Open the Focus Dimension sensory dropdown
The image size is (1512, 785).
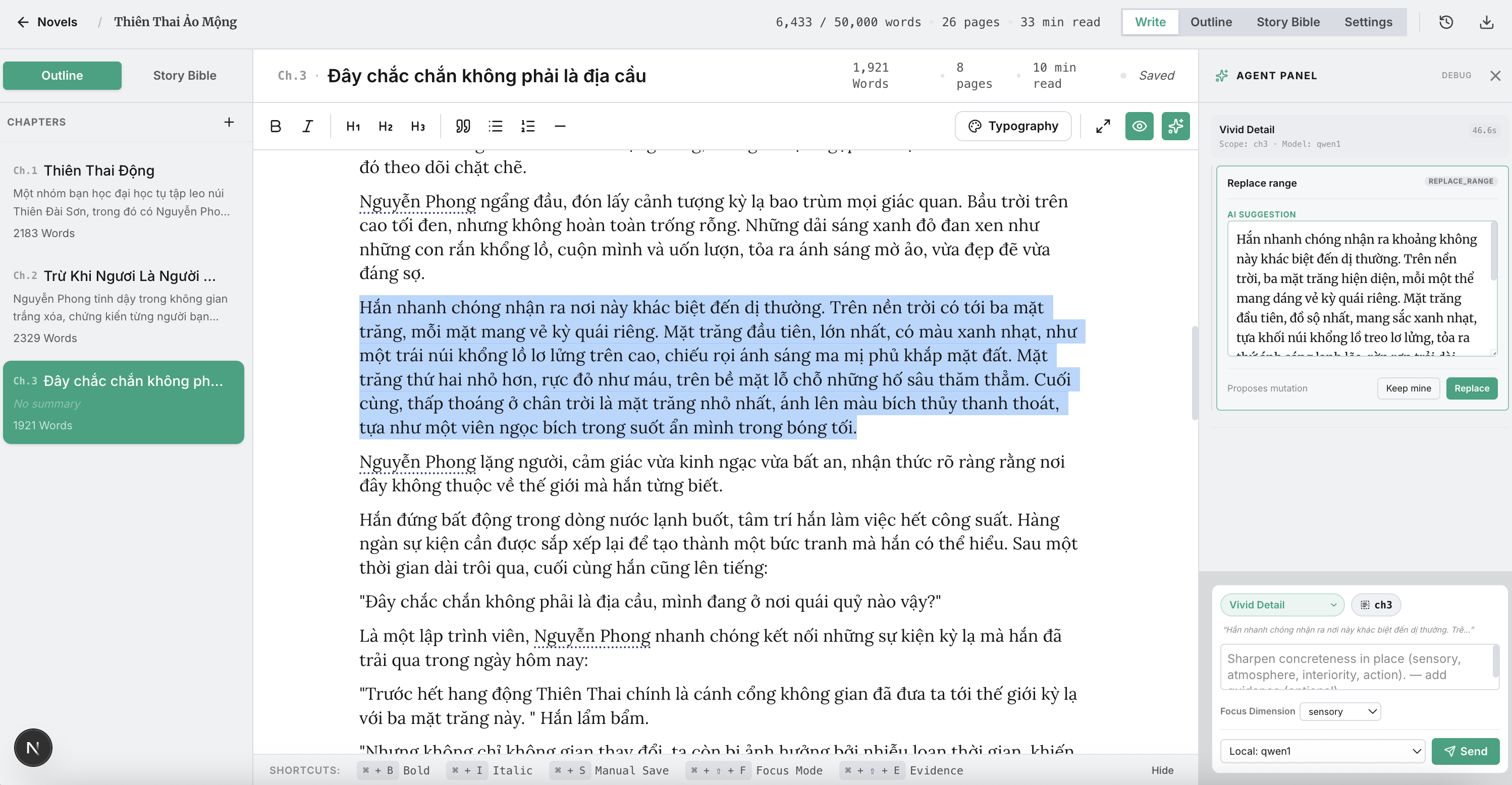click(x=1340, y=712)
